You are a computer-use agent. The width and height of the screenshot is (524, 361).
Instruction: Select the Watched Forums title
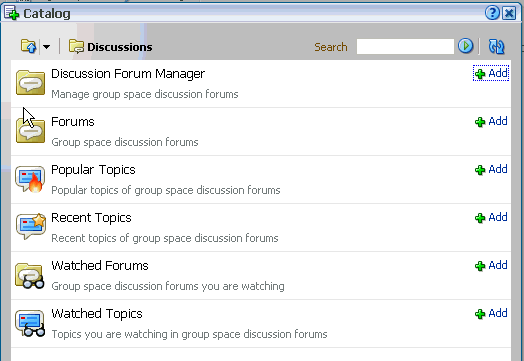pyautogui.click(x=100, y=266)
